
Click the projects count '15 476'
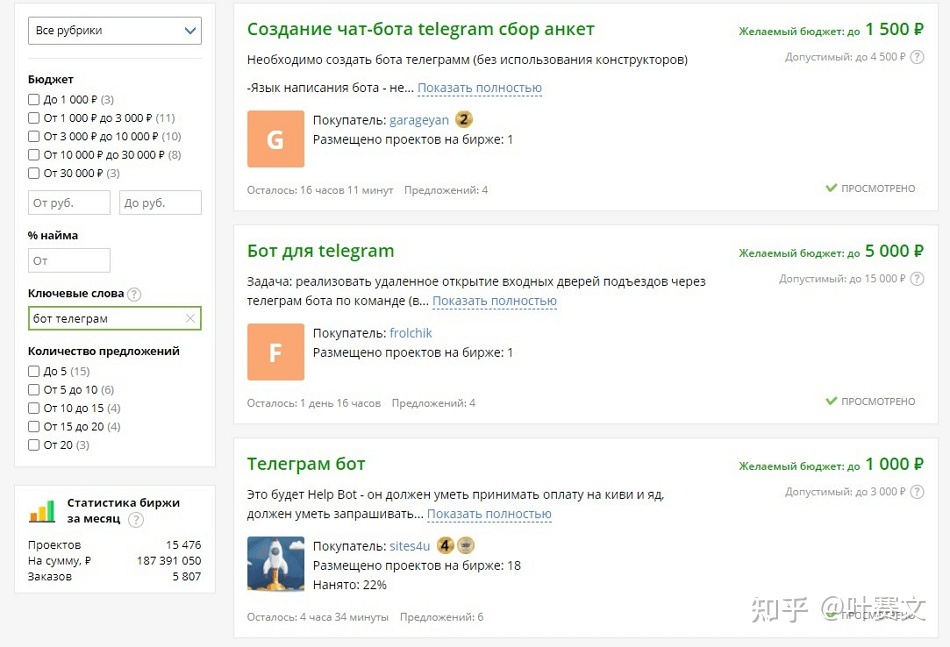pos(184,545)
